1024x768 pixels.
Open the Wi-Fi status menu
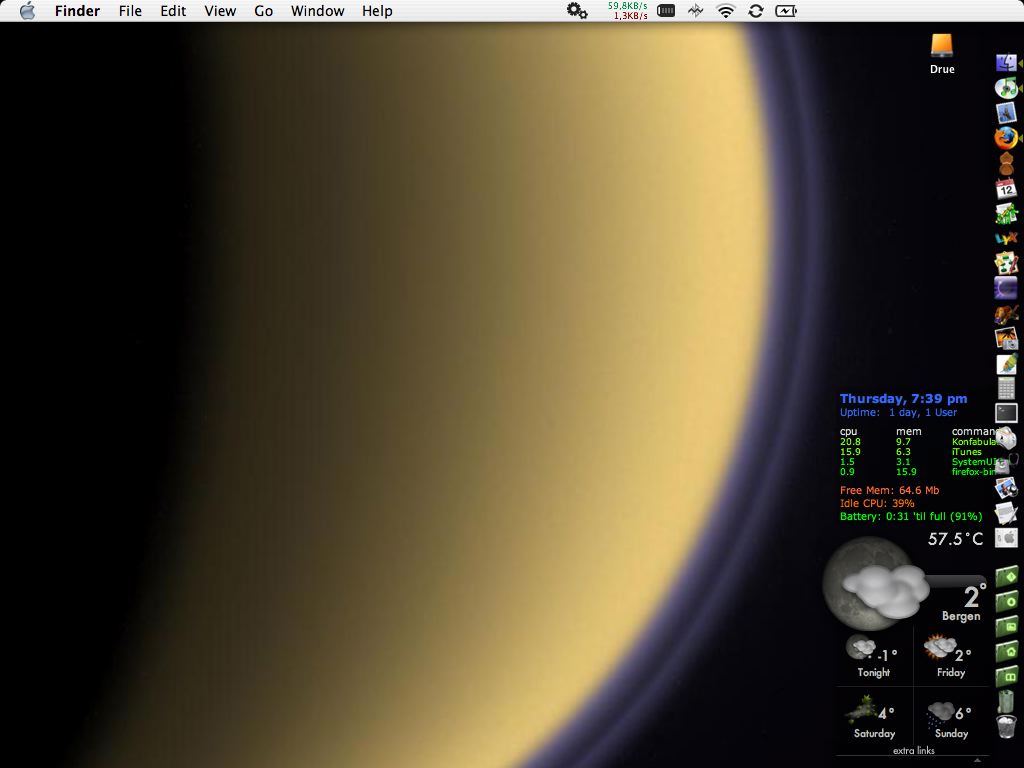(x=726, y=11)
